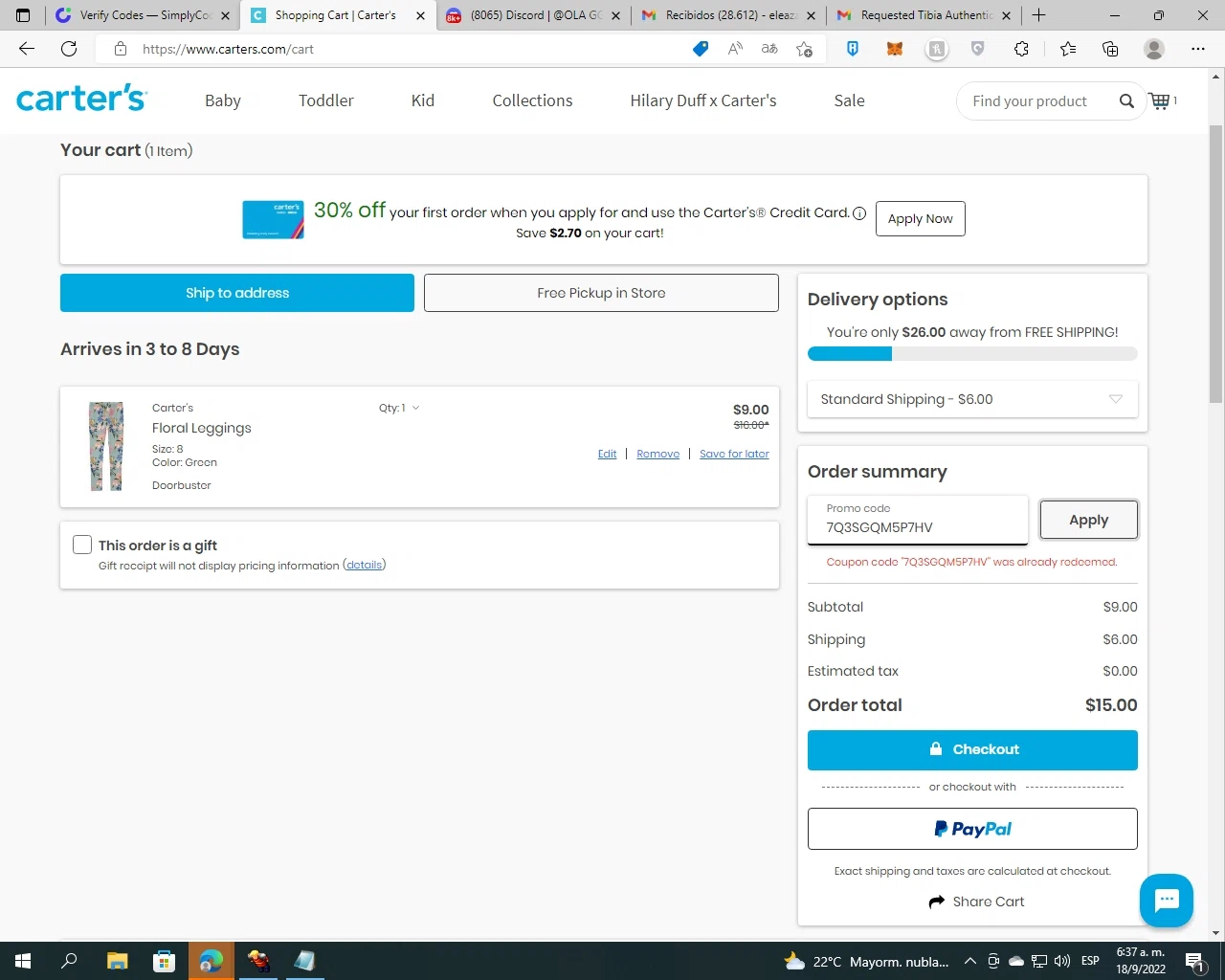
Task: Checkout with PayPal
Action: click(972, 829)
